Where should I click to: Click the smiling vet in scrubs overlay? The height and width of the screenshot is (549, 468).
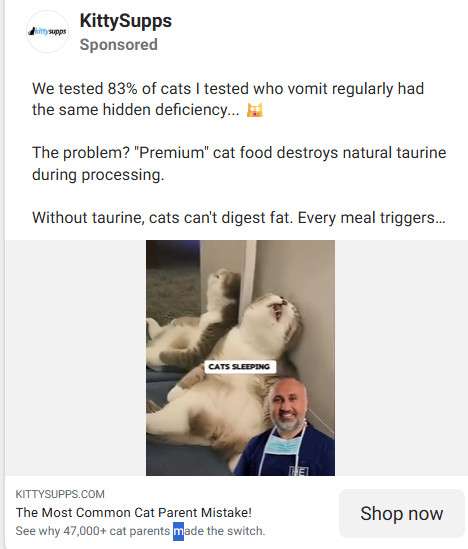pyautogui.click(x=285, y=426)
